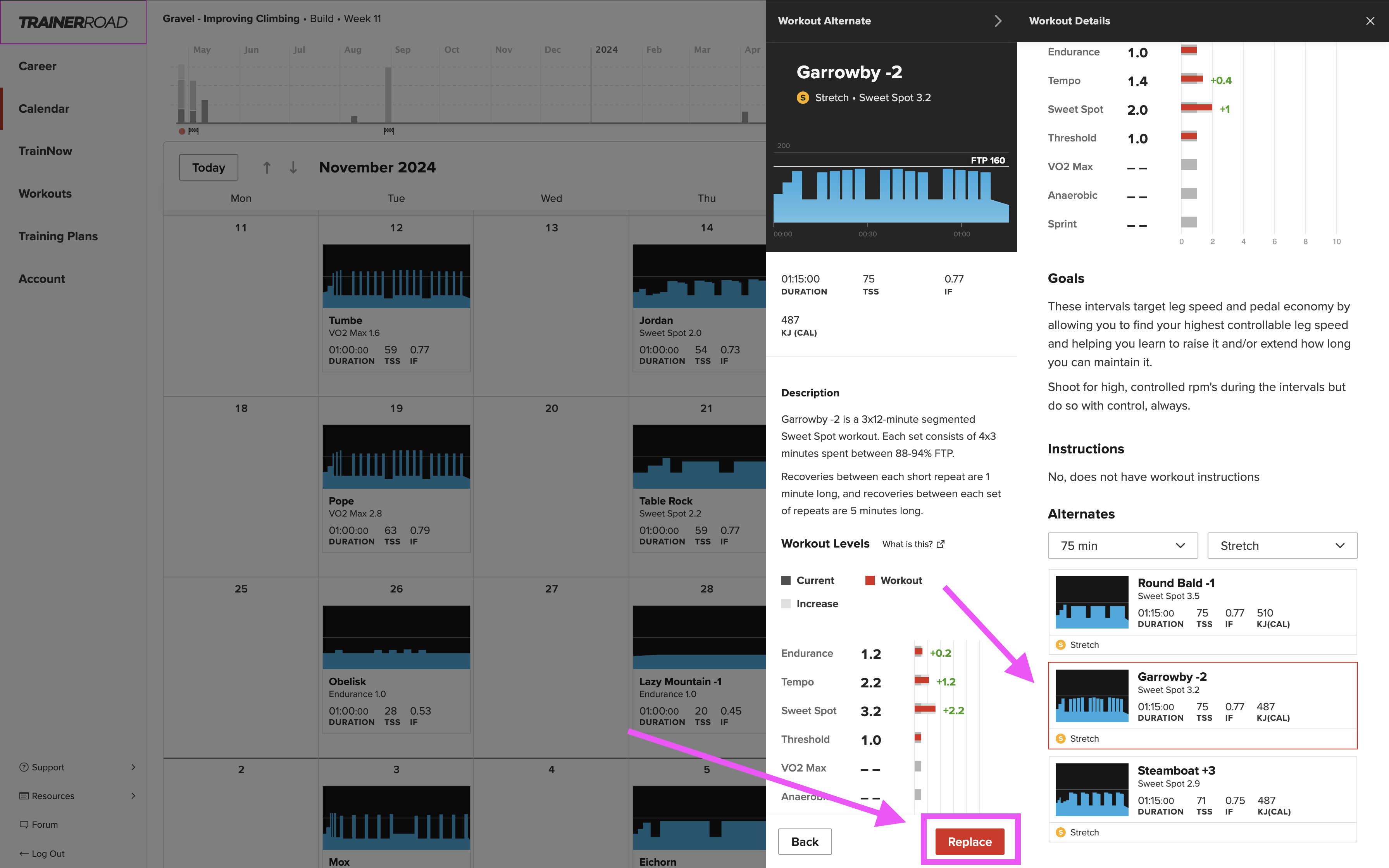1389x868 pixels.
Task: Open the Tumbe workout on Tuesday 12
Action: [x=396, y=308]
